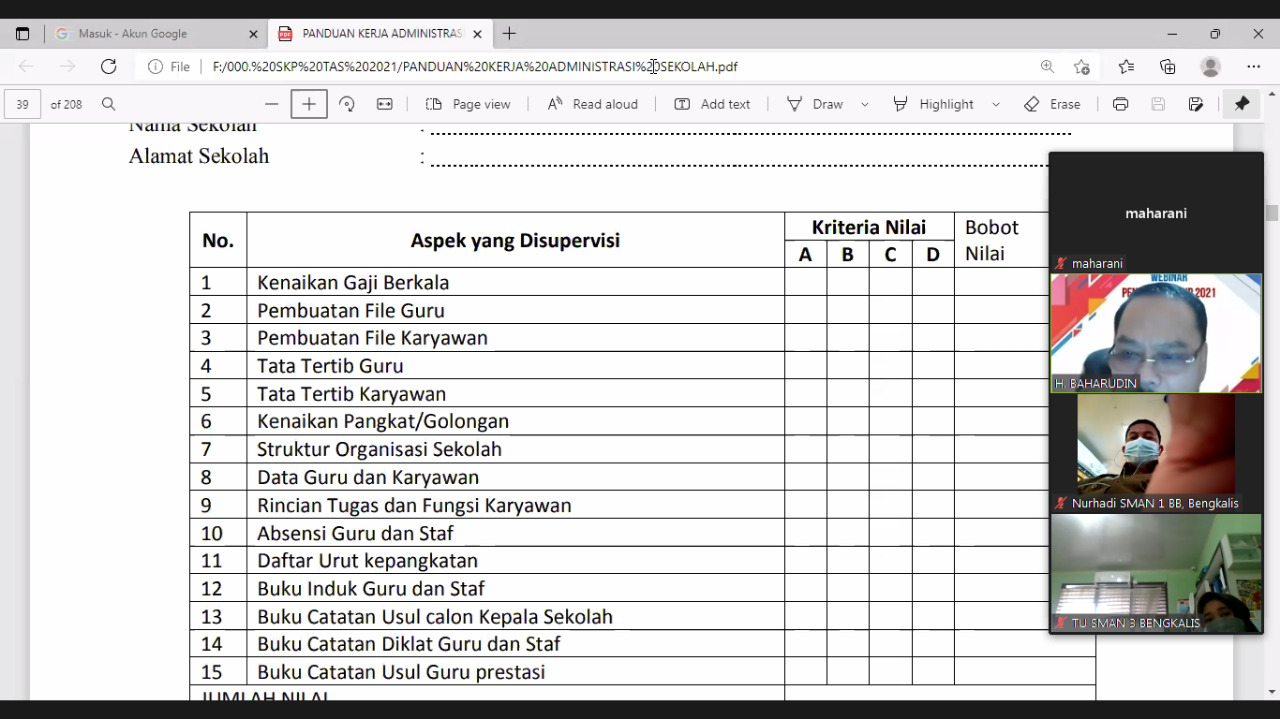This screenshot has width=1280, height=719.
Task: Click the page number input field
Action: click(22, 104)
